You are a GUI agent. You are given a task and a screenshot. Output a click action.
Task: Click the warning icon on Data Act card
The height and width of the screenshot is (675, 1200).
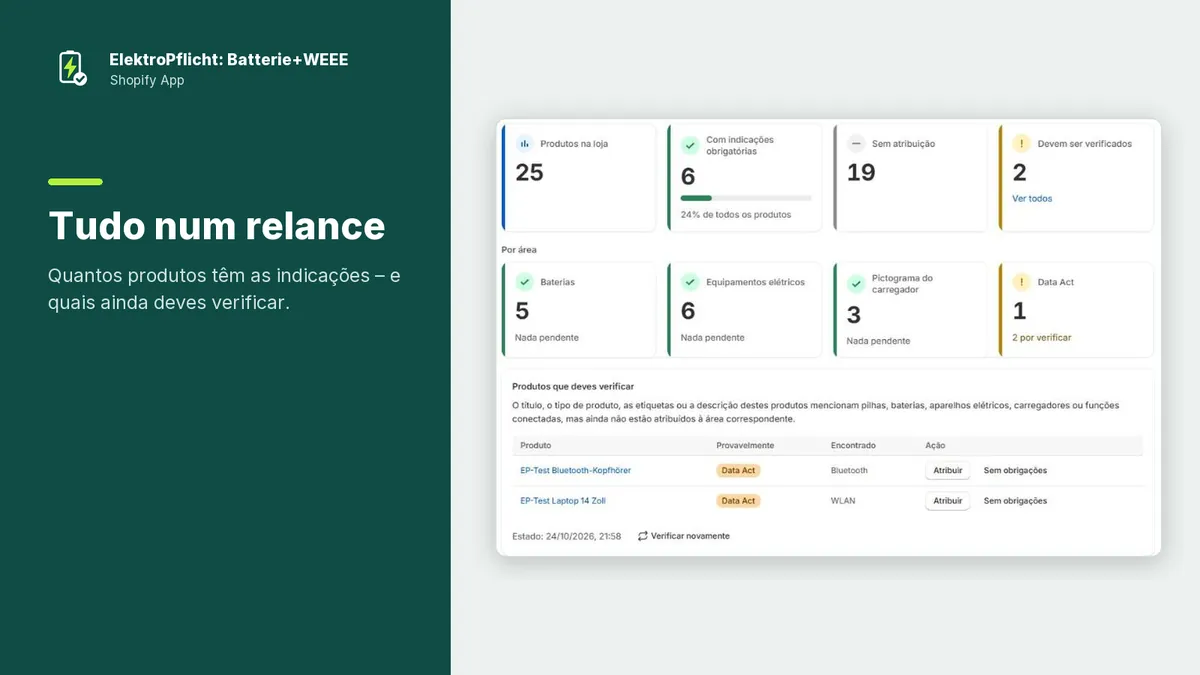(1021, 282)
